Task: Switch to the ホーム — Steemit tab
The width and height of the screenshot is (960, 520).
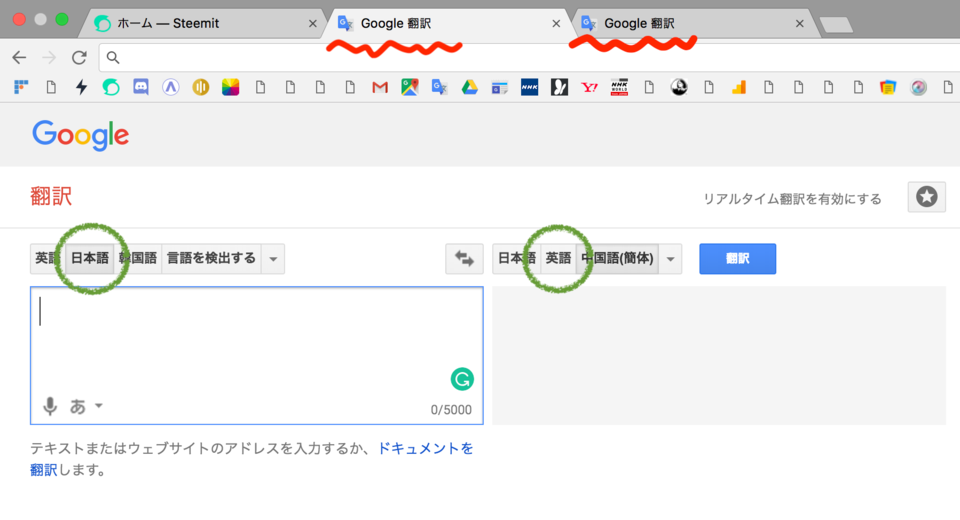Action: [204, 24]
